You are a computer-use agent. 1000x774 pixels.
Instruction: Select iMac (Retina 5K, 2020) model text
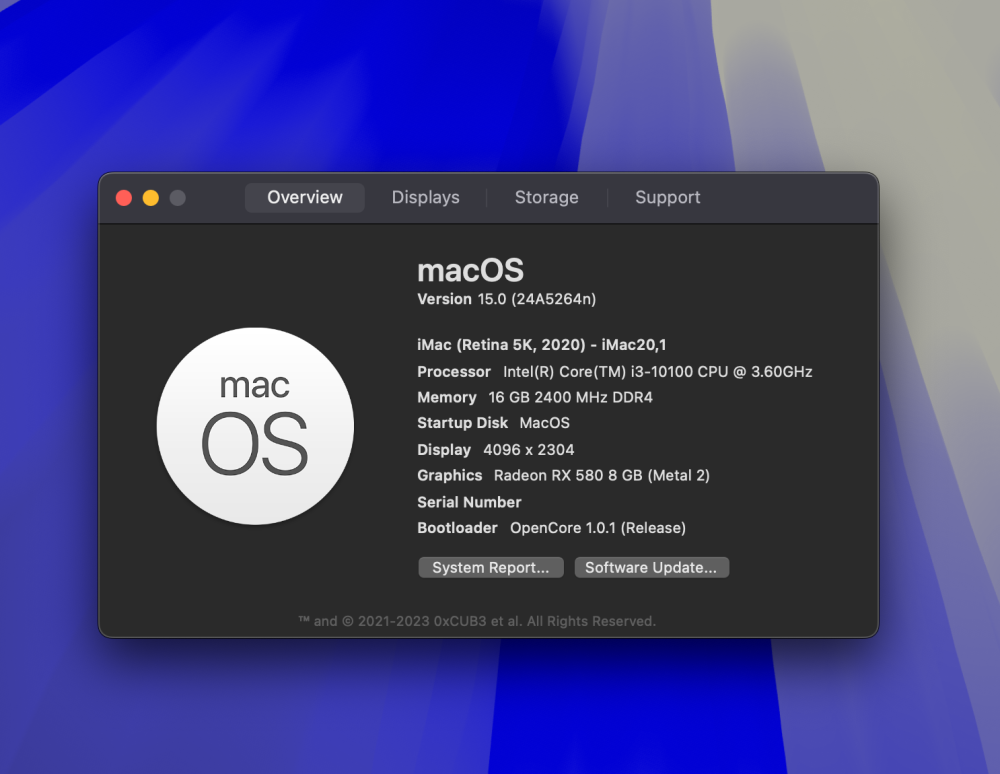pyautogui.click(x=541, y=345)
